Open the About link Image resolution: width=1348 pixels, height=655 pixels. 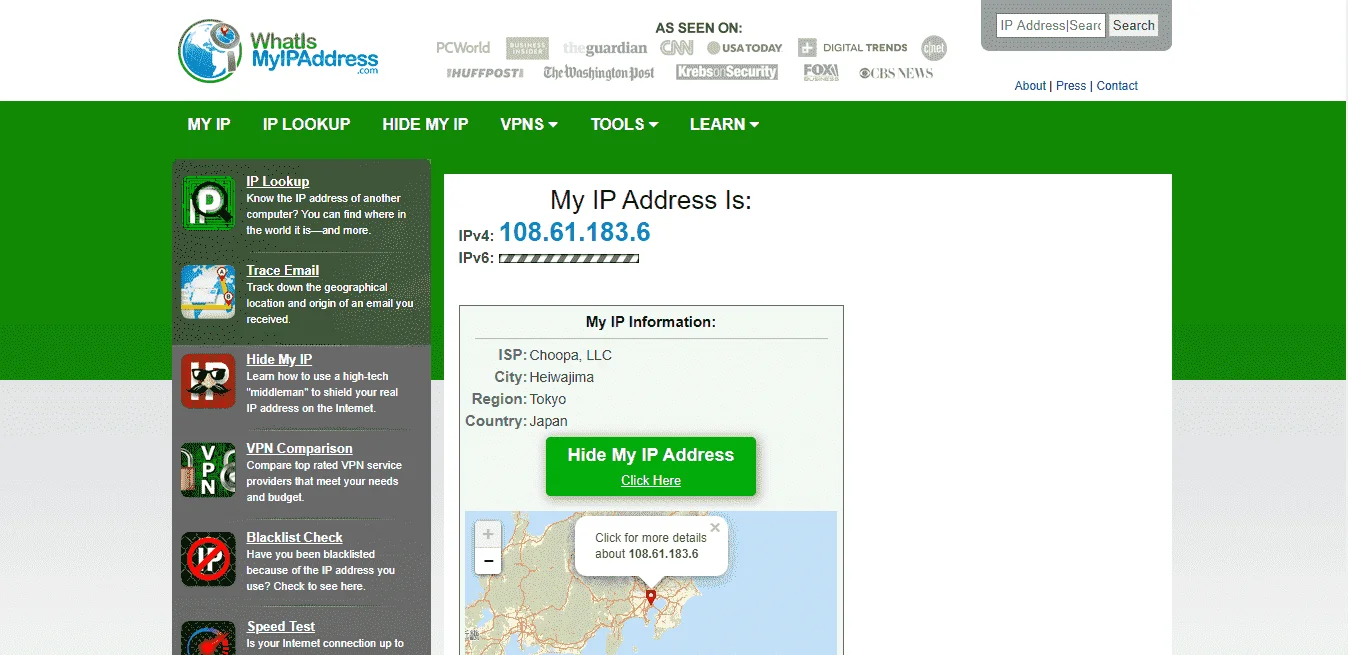coord(1030,86)
